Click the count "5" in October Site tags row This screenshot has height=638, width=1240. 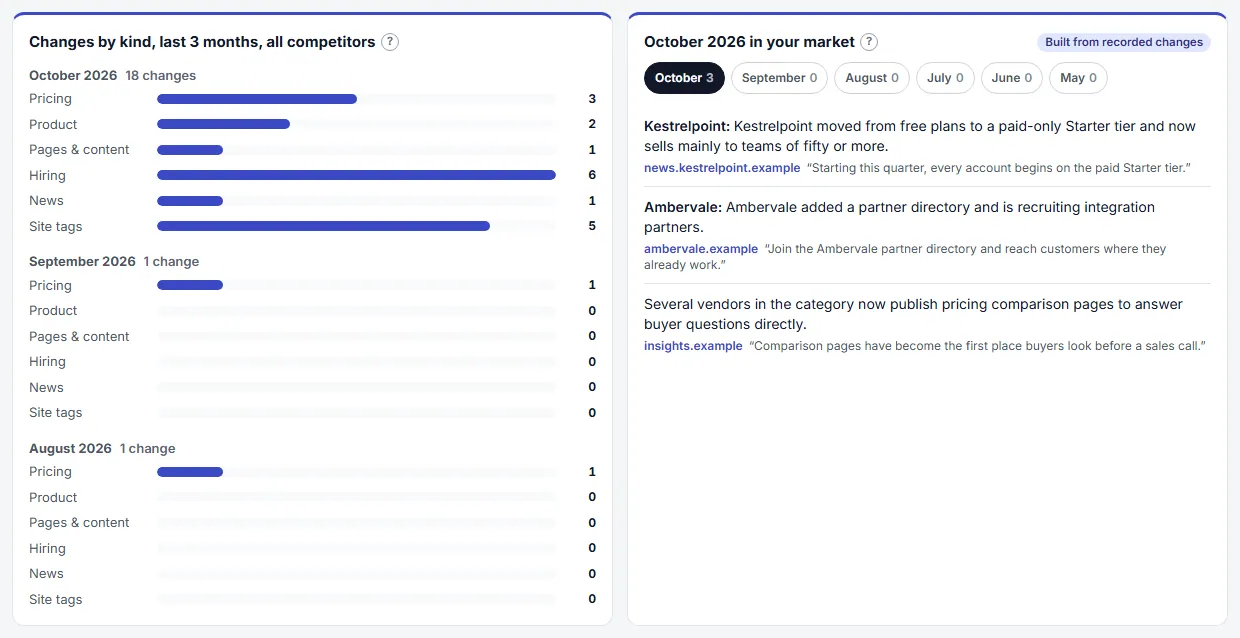[x=592, y=226]
